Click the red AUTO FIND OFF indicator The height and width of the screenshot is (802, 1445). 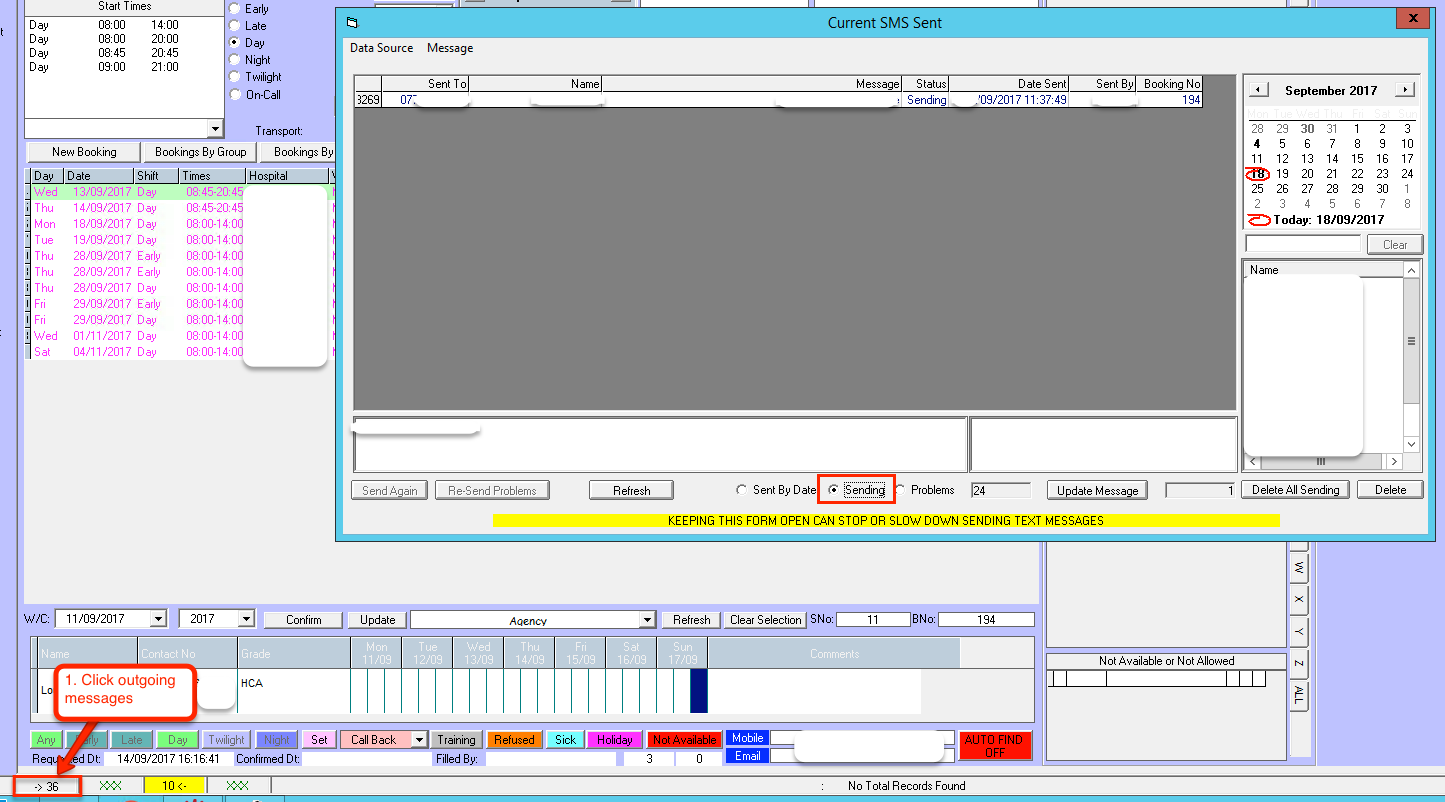[994, 746]
